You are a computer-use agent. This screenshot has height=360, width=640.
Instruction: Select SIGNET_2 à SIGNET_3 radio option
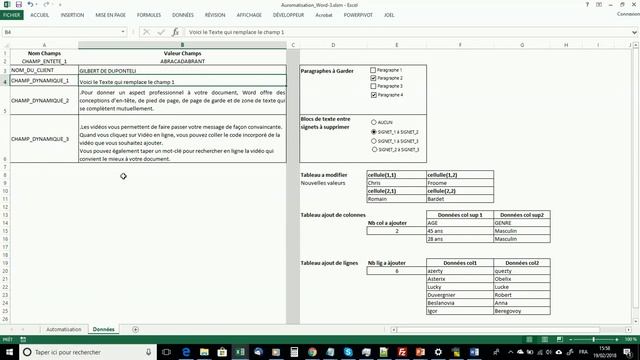pos(374,149)
